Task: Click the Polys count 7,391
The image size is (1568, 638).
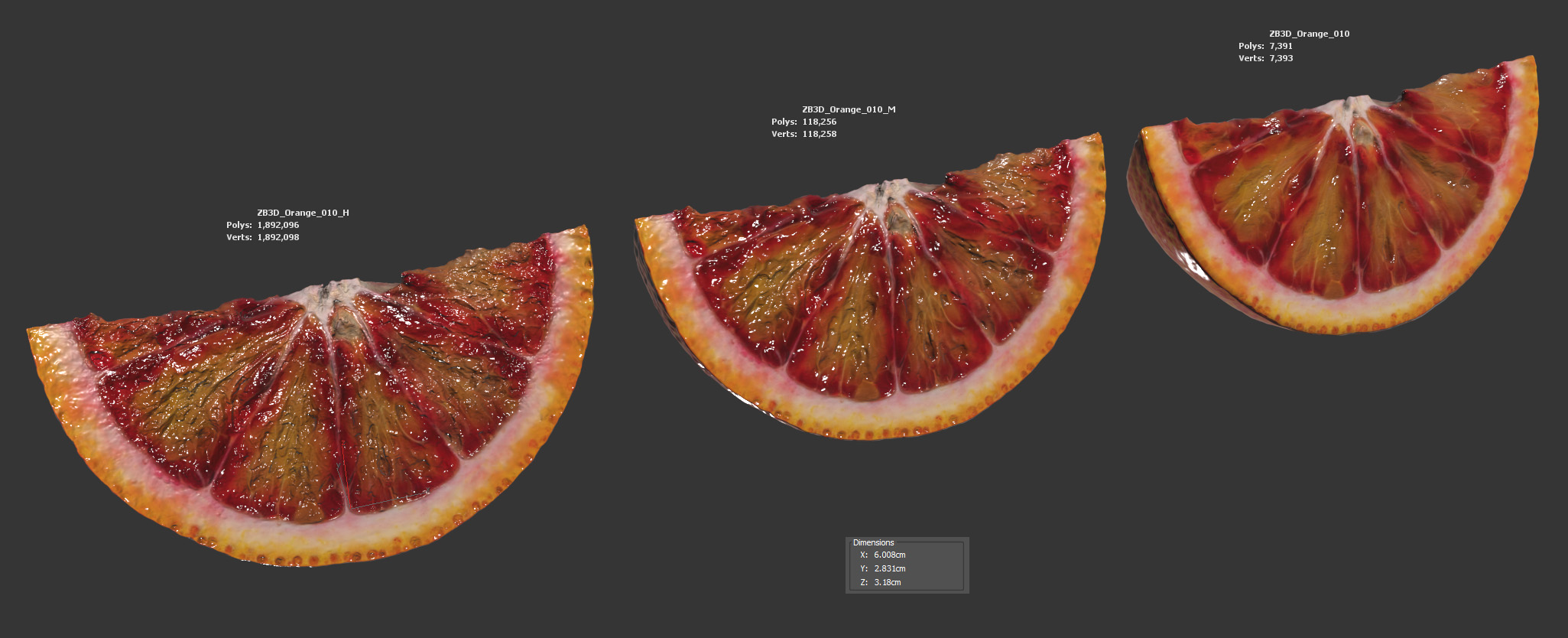Action: [1281, 46]
